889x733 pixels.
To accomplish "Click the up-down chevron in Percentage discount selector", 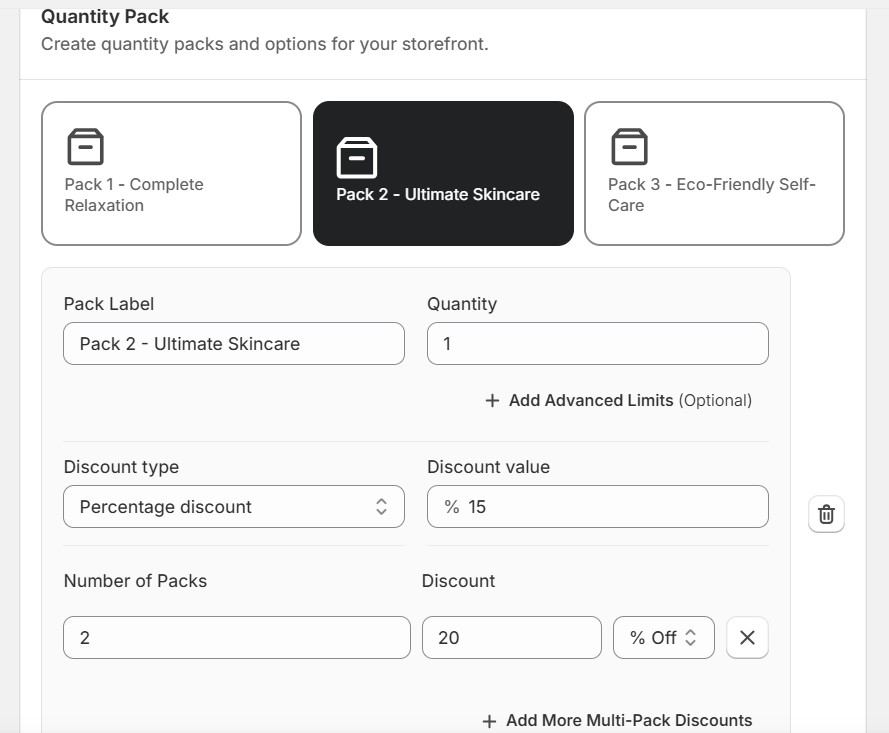I will click(381, 507).
